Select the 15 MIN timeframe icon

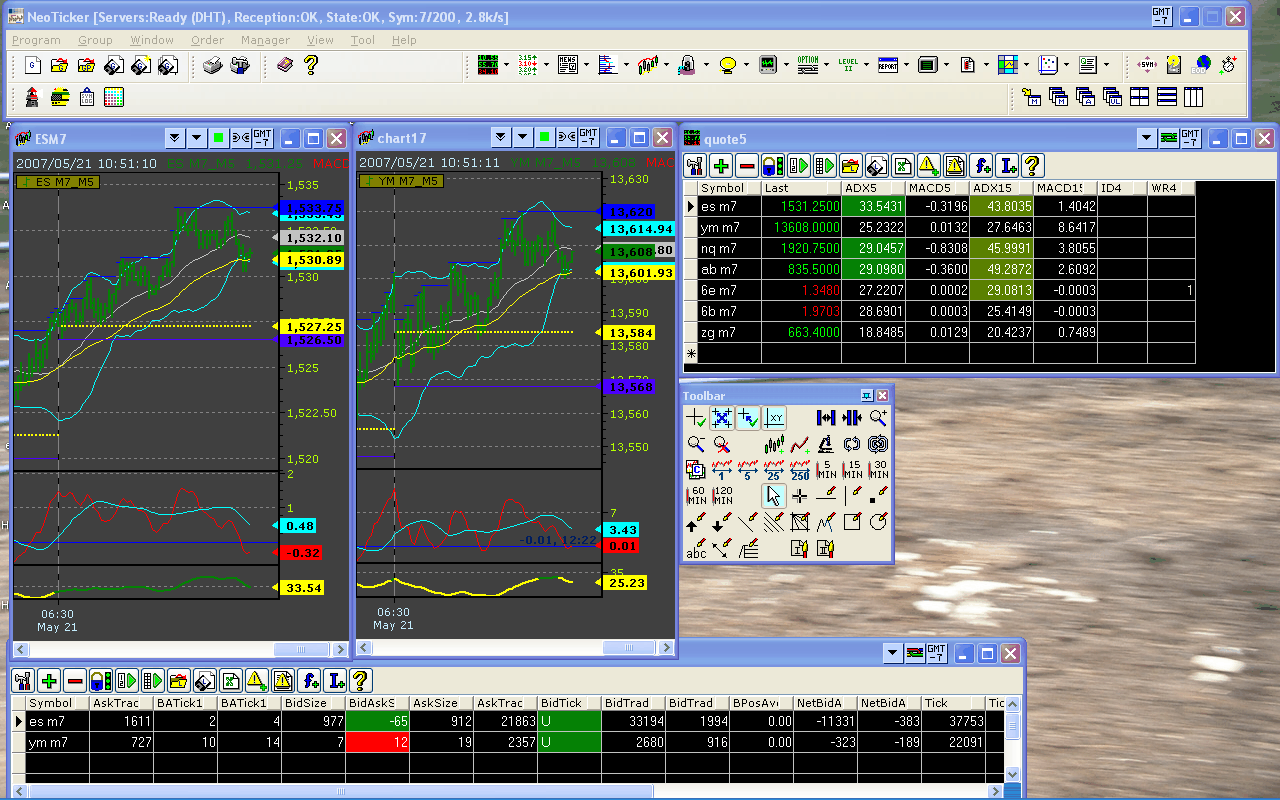(852, 470)
